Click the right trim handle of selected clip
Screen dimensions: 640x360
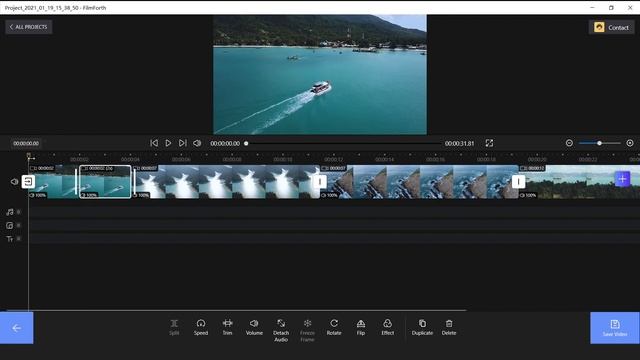[134, 182]
